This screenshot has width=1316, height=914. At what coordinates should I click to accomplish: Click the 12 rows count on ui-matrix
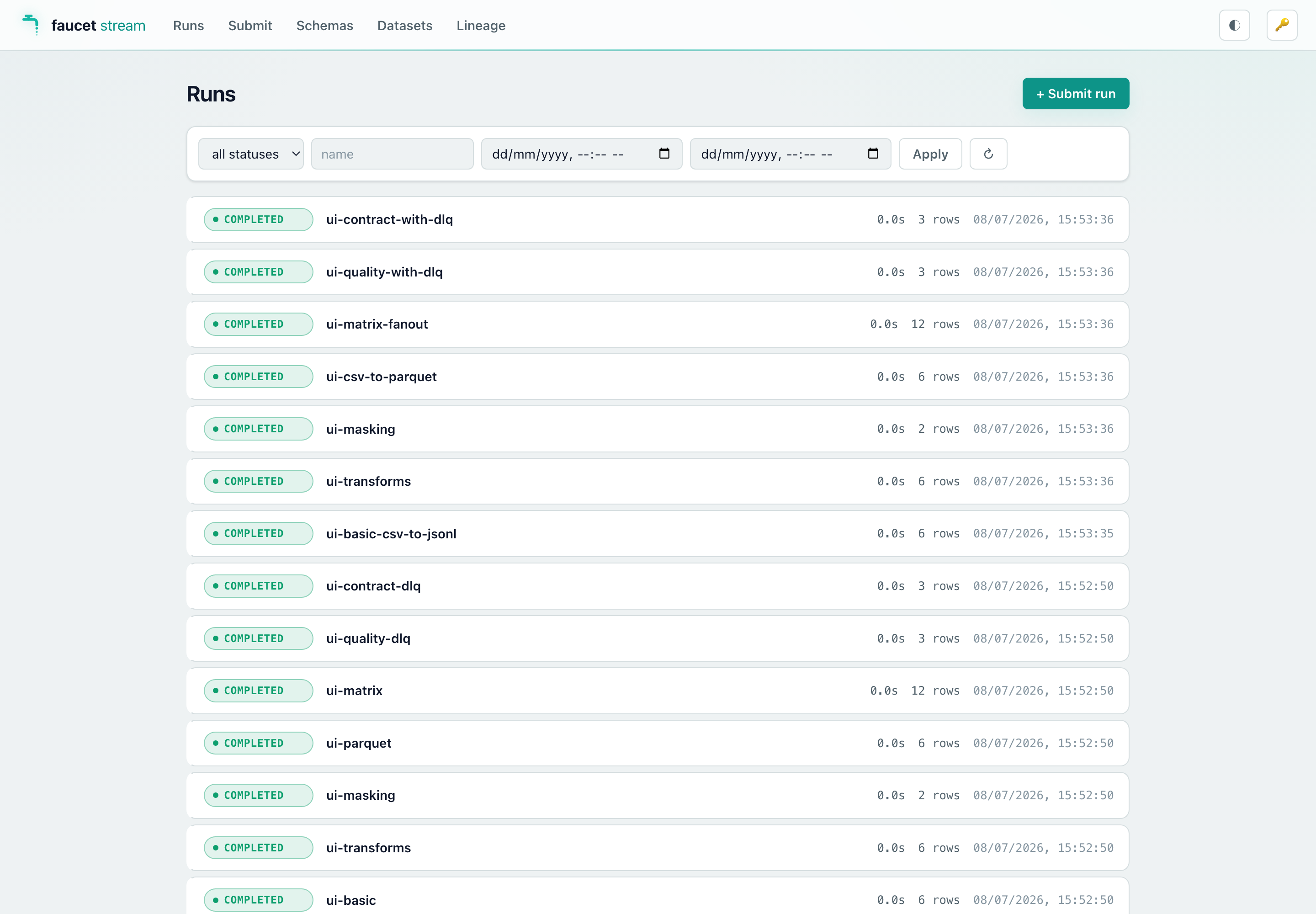[x=935, y=691]
